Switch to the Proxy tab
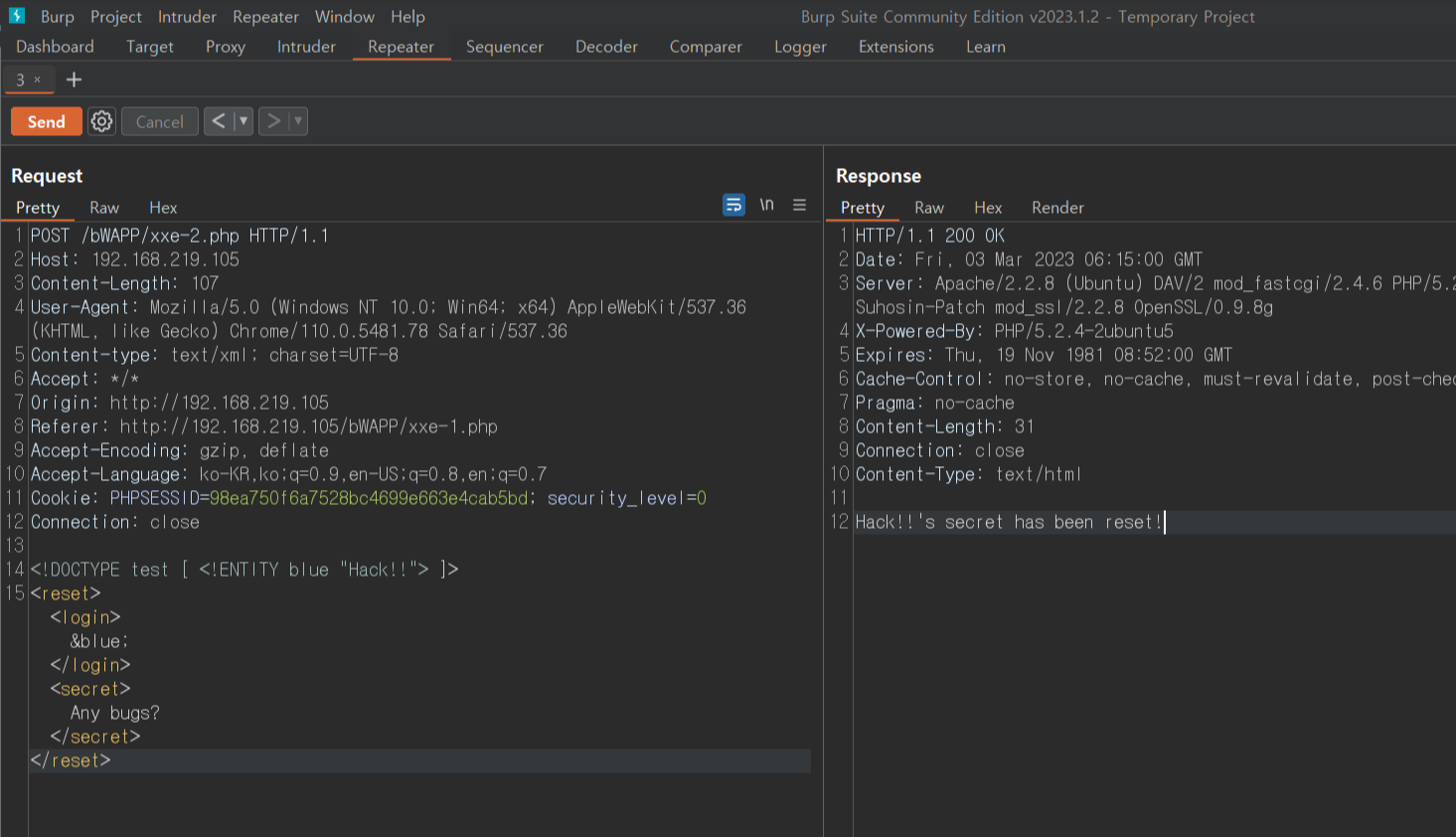This screenshot has width=1456, height=837. (x=226, y=47)
